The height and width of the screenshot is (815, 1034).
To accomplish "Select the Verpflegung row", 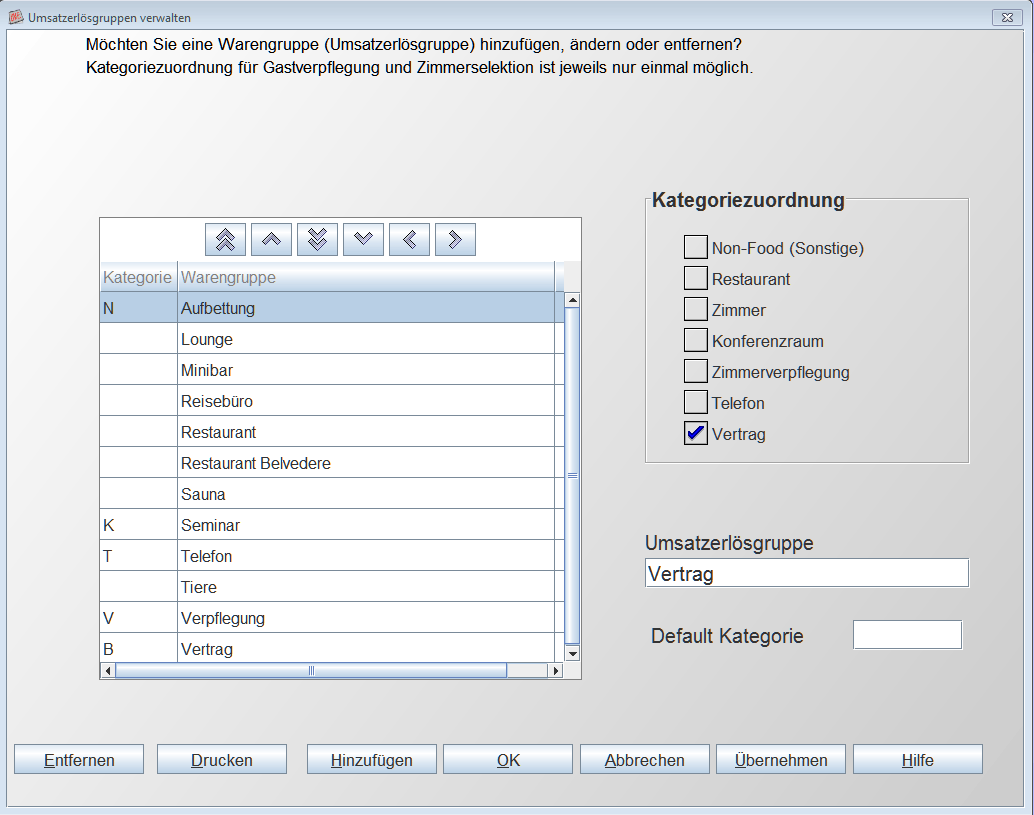I will (332, 618).
